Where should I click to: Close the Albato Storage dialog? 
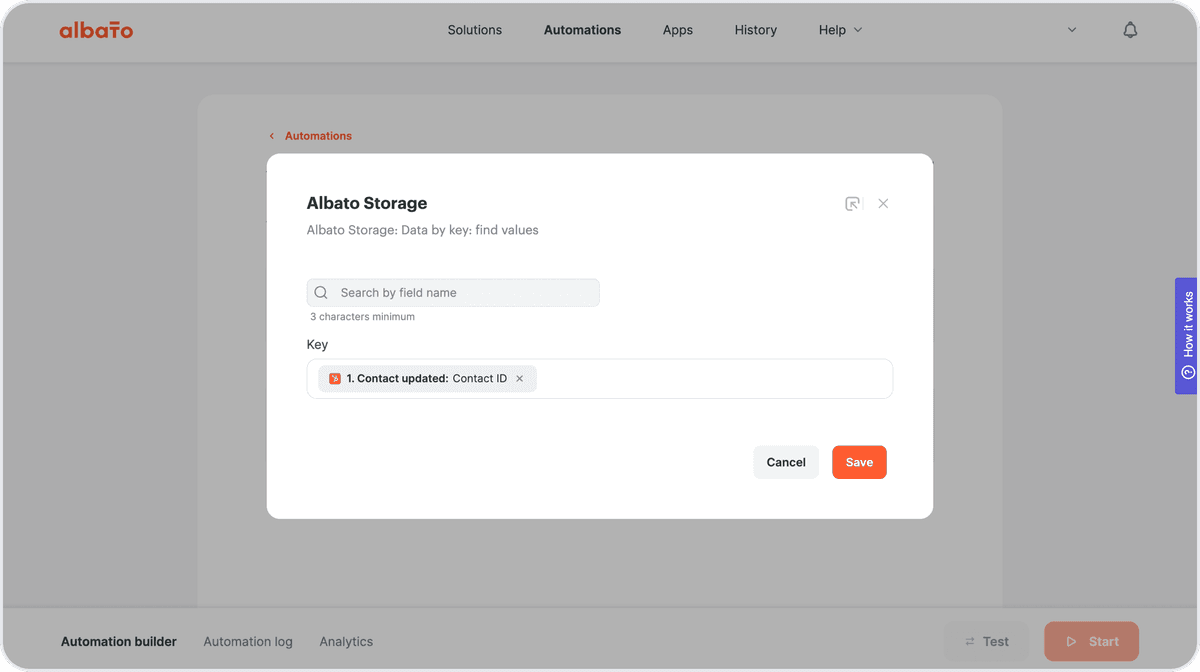(883, 203)
